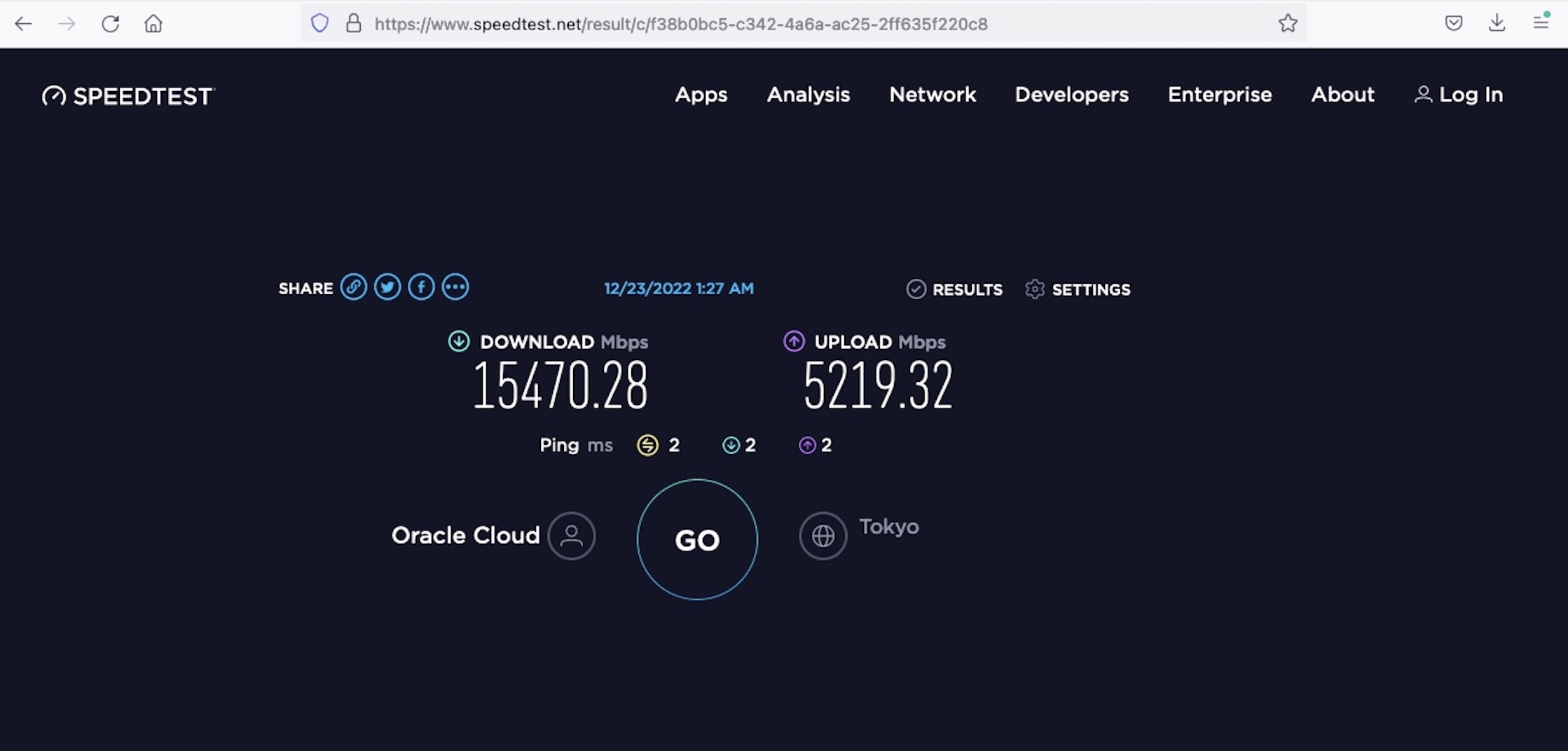This screenshot has height=751, width=1568.
Task: Open the Apps menu item
Action: pos(701,95)
